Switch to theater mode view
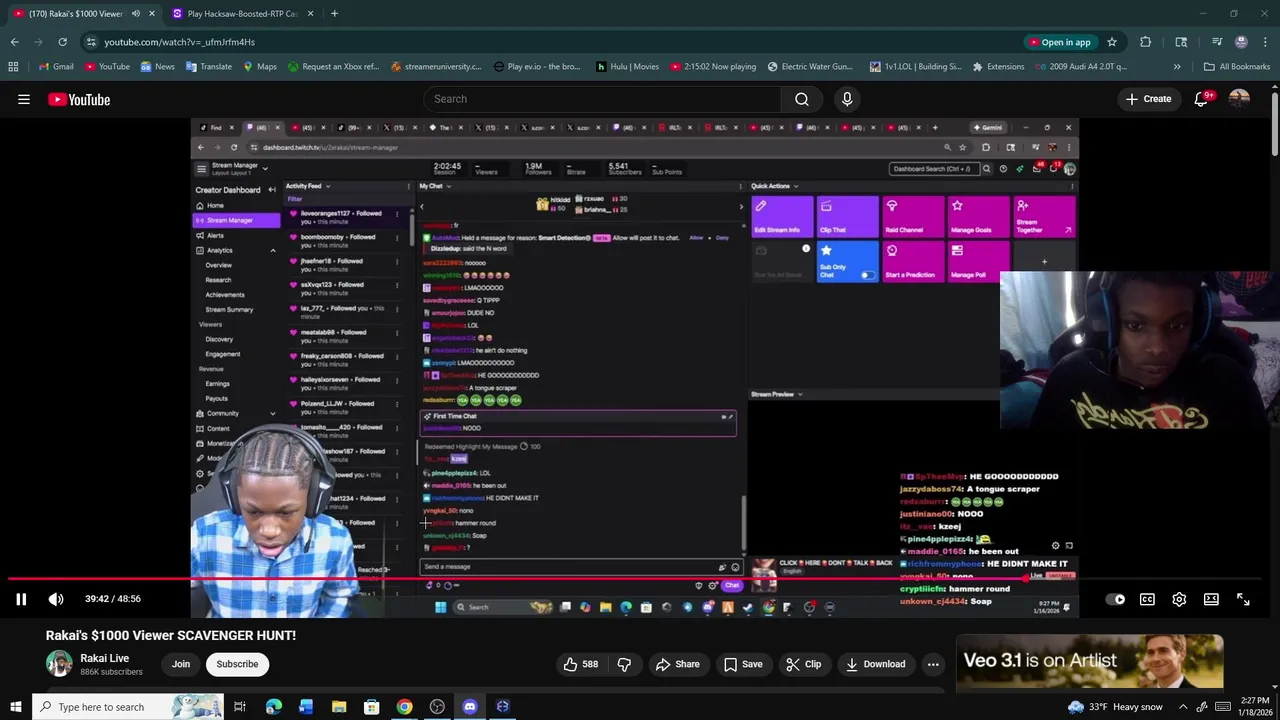This screenshot has width=1280, height=720. pos(1211,599)
